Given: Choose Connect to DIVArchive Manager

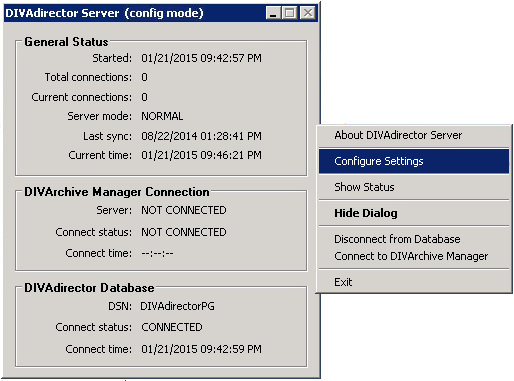Looking at the screenshot, I should point(414,256).
